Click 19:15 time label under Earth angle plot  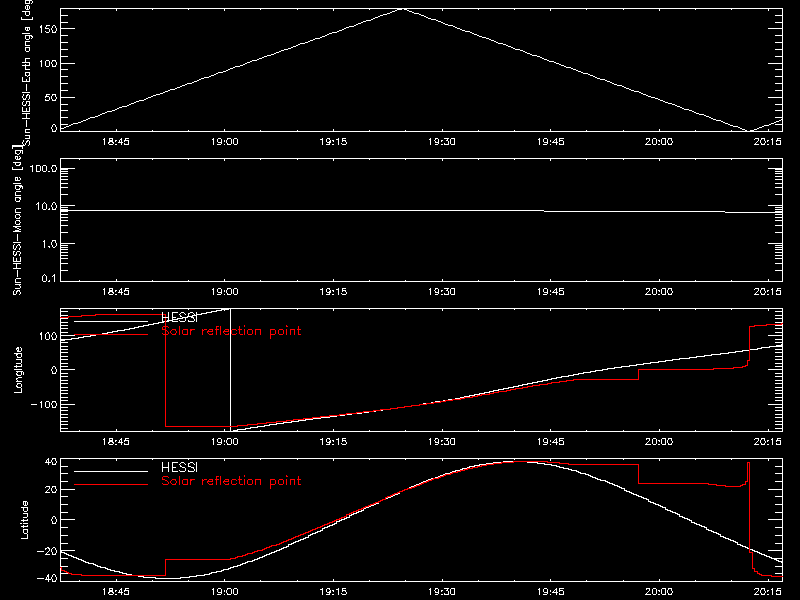[x=333, y=142]
